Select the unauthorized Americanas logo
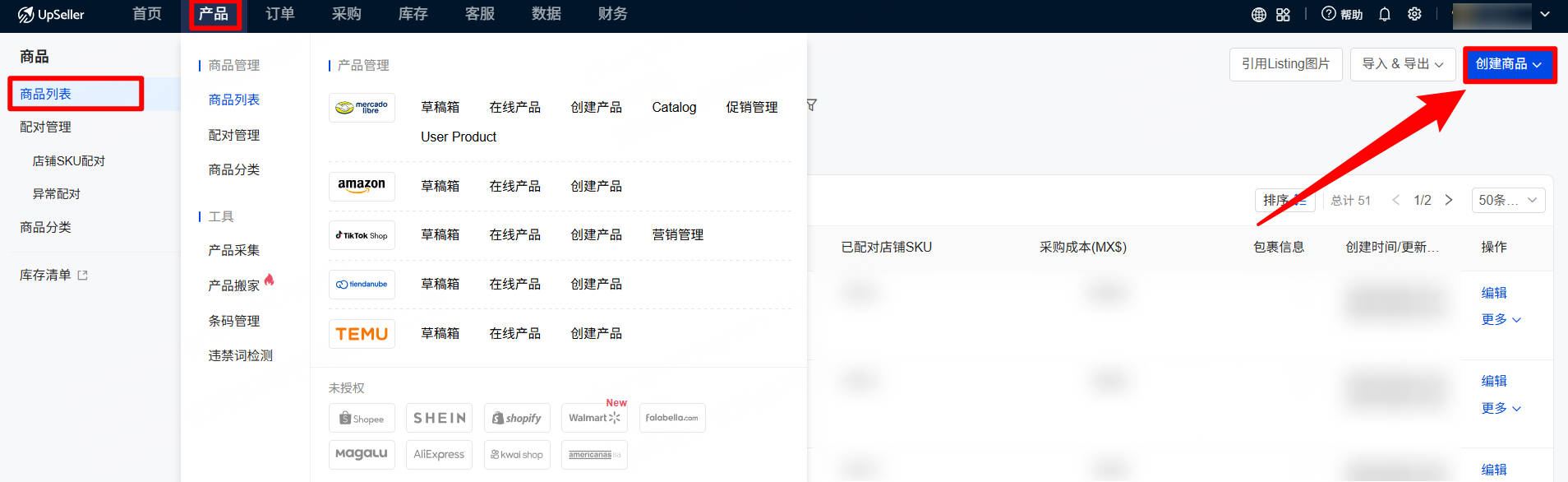Image resolution: width=1568 pixels, height=482 pixels. 594,454
